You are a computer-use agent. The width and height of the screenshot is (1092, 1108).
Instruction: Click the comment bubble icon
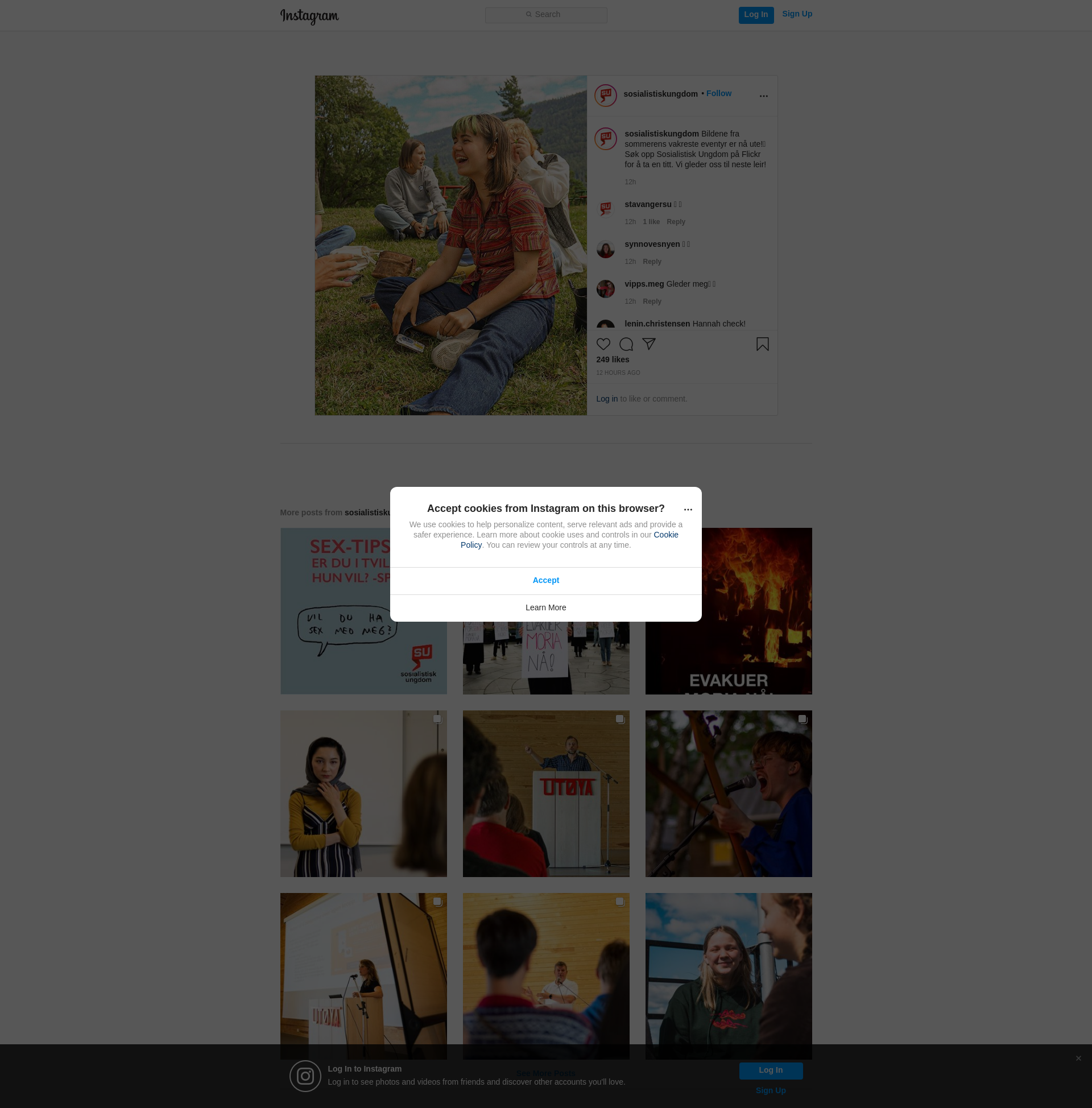(626, 344)
